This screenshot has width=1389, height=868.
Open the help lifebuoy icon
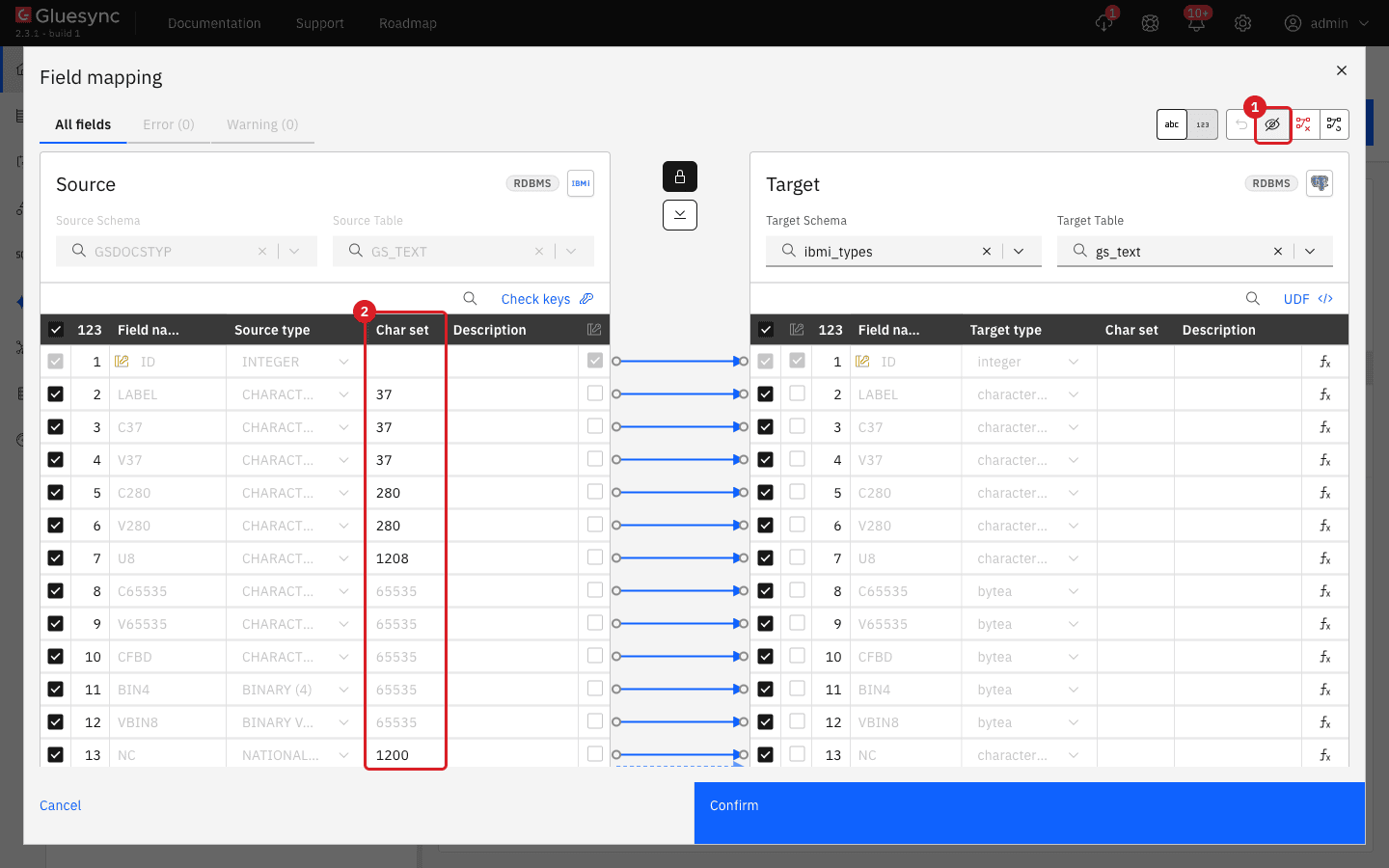(x=1150, y=23)
